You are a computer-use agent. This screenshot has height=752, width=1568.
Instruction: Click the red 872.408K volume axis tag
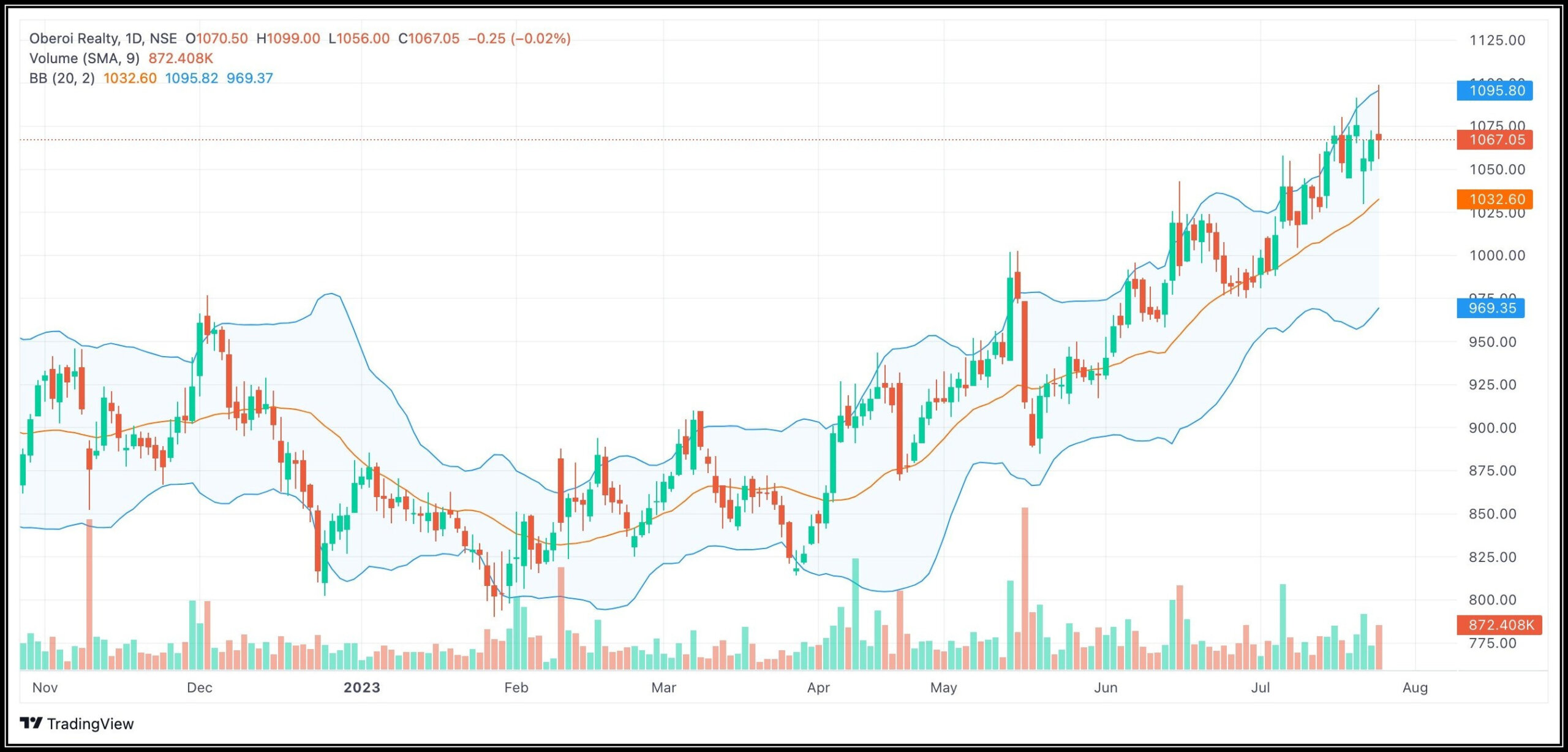click(1499, 625)
